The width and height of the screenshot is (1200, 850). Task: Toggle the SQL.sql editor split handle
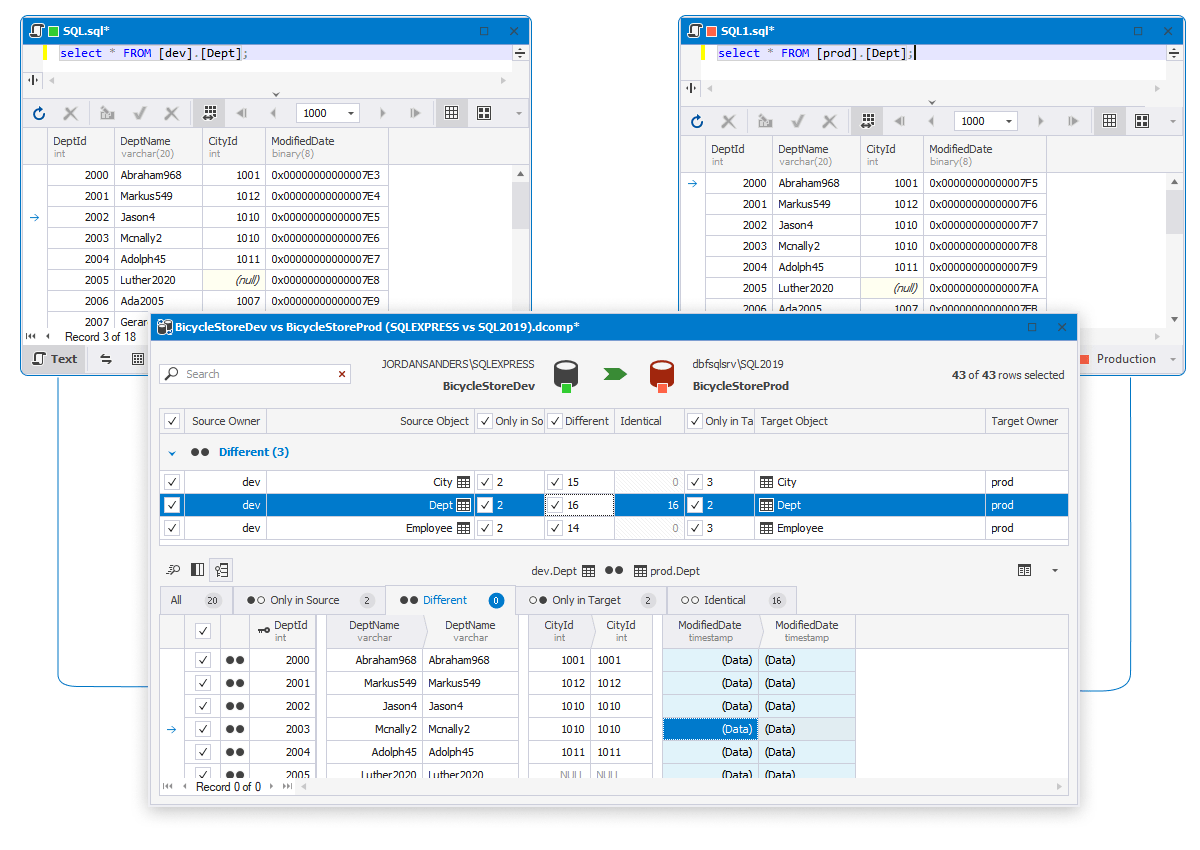[519, 54]
